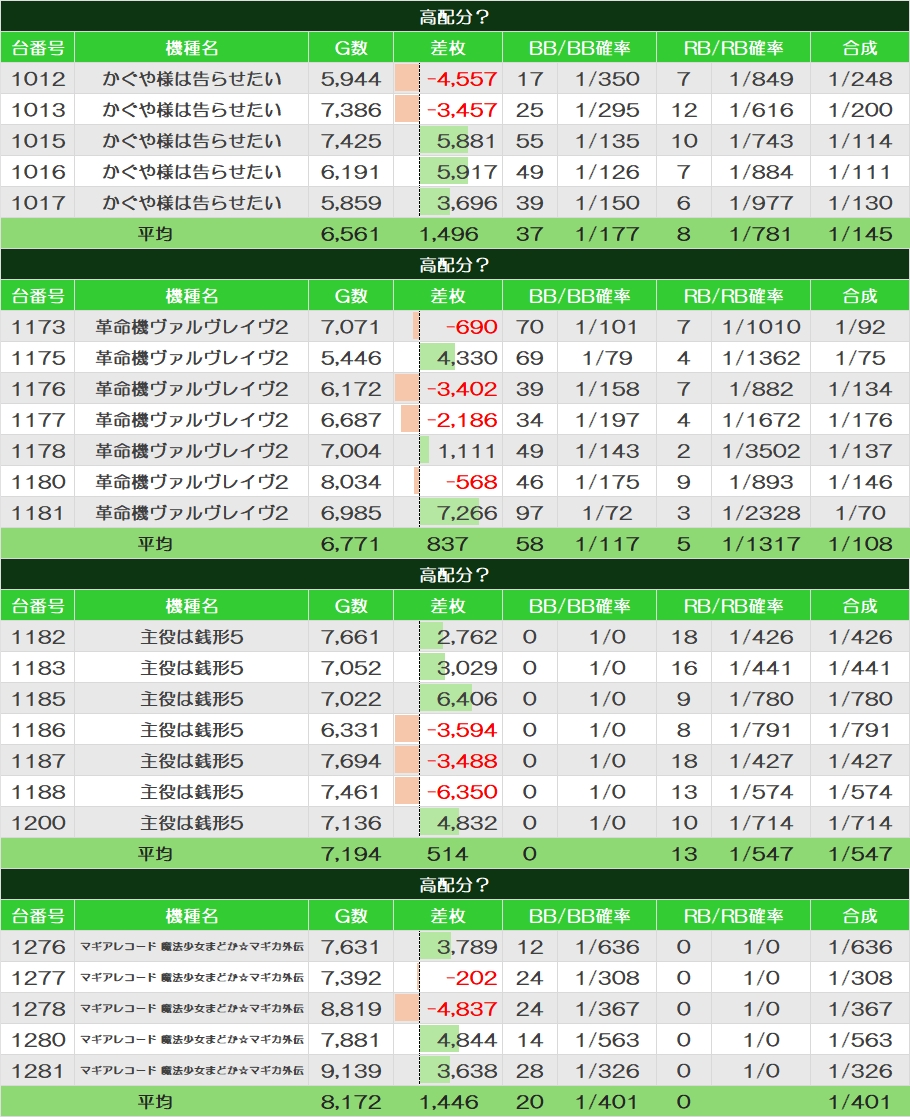Click the 7,266 difference value
Image resolution: width=910 pixels, height=1117 pixels.
pos(467,513)
